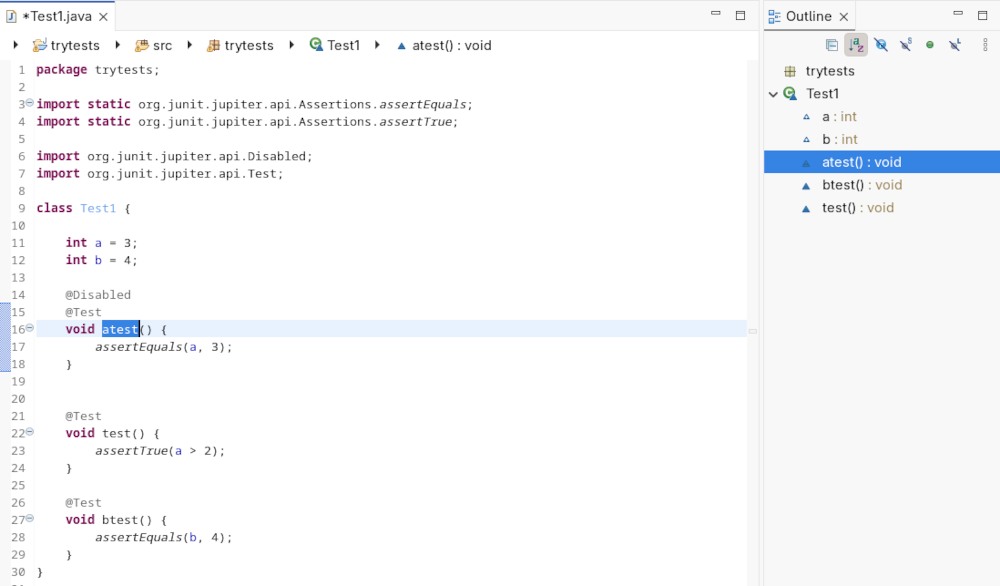Click highlighted 'atest' name on line 16
The height and width of the screenshot is (586, 1000).
pos(121,329)
